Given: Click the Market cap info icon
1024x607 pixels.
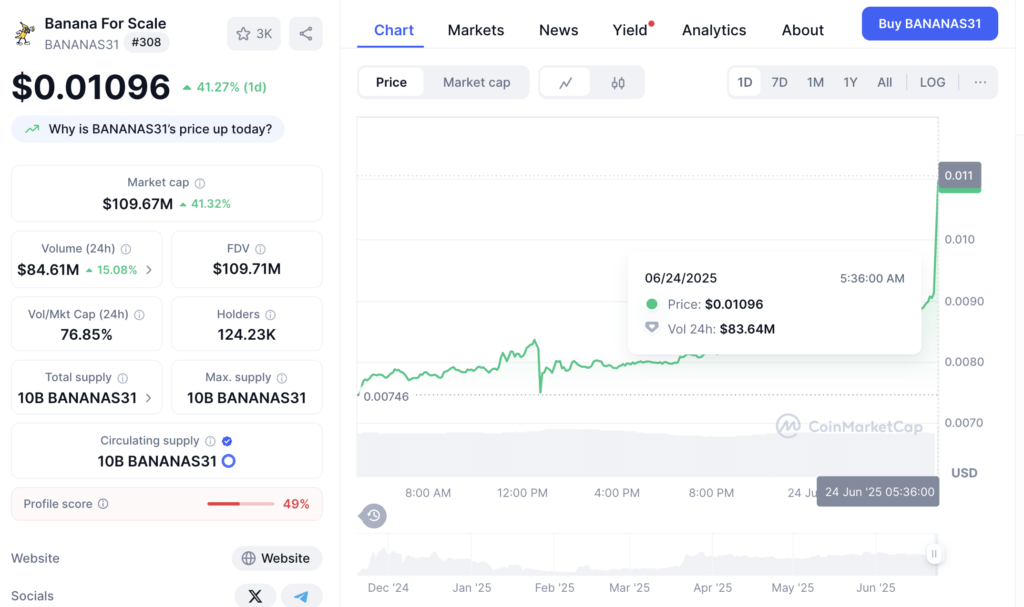Looking at the screenshot, I should pyautogui.click(x=200, y=184).
